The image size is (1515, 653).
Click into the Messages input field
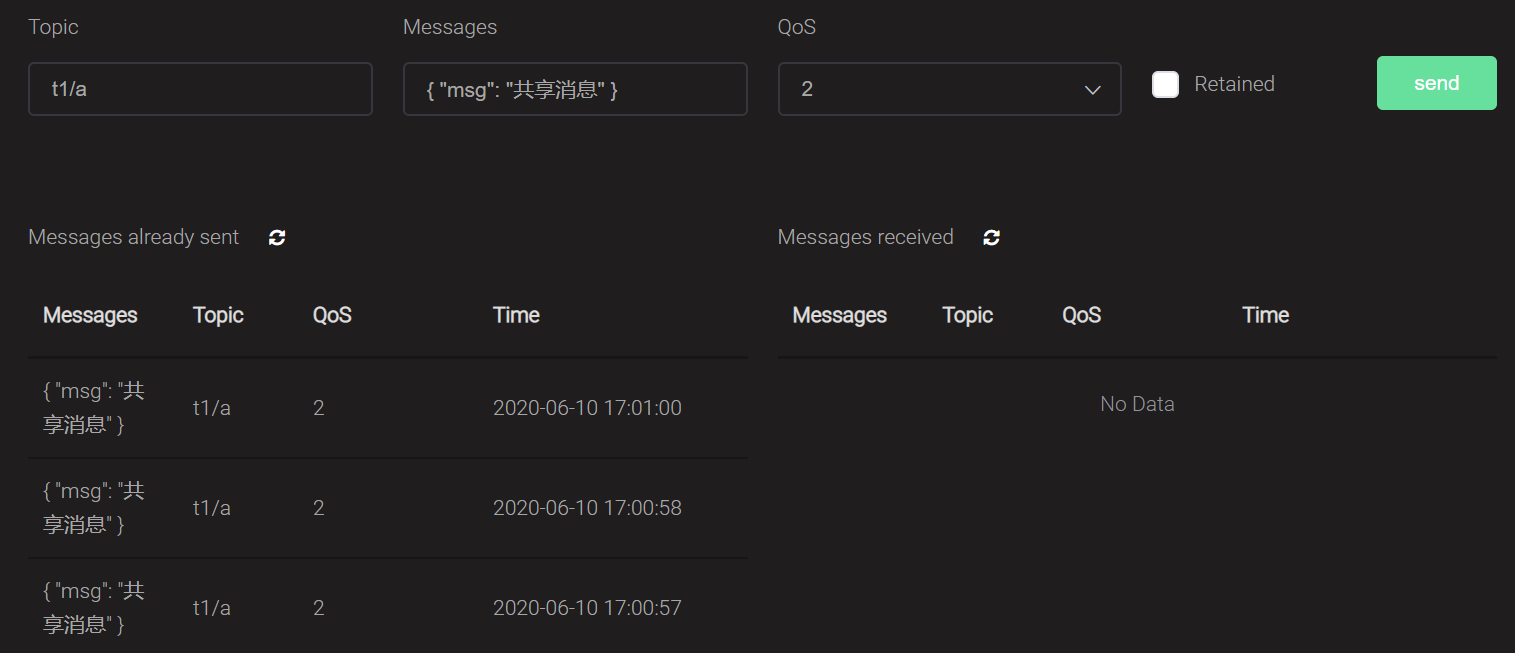point(575,89)
